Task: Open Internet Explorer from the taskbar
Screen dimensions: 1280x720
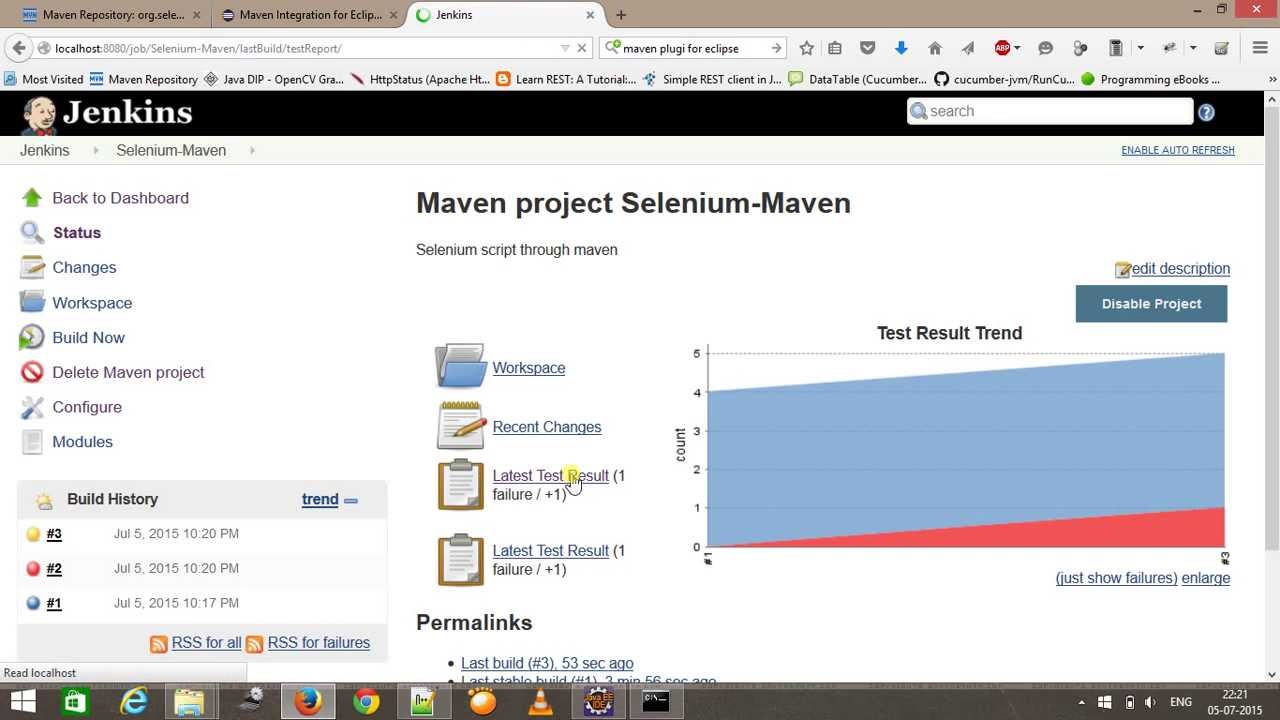Action: pyautogui.click(x=134, y=702)
